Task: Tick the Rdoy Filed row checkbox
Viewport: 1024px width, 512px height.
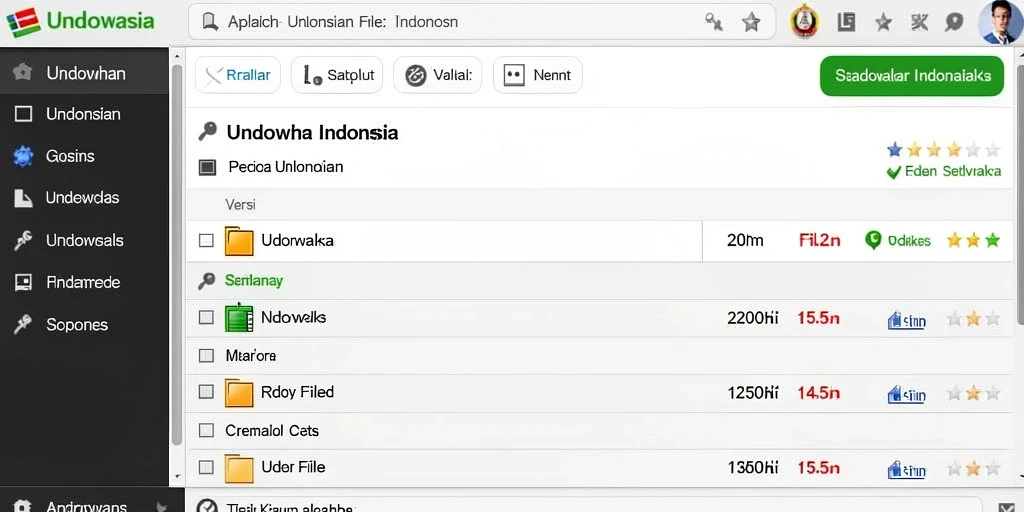Action: (x=206, y=392)
